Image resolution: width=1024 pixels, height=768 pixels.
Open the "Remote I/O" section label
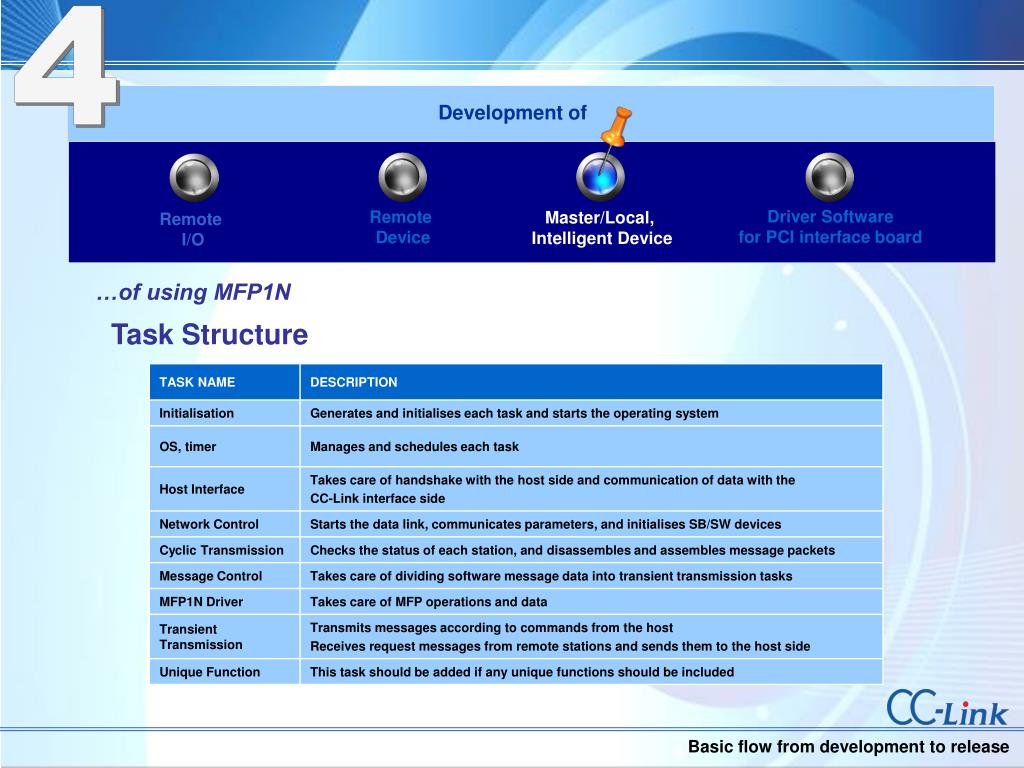tap(191, 229)
